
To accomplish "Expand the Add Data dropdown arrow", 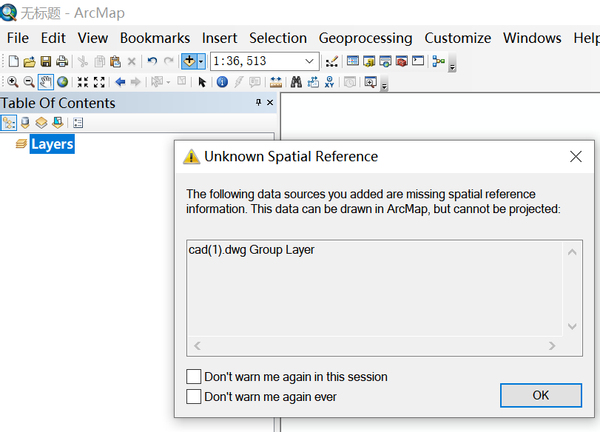I will click(201, 62).
